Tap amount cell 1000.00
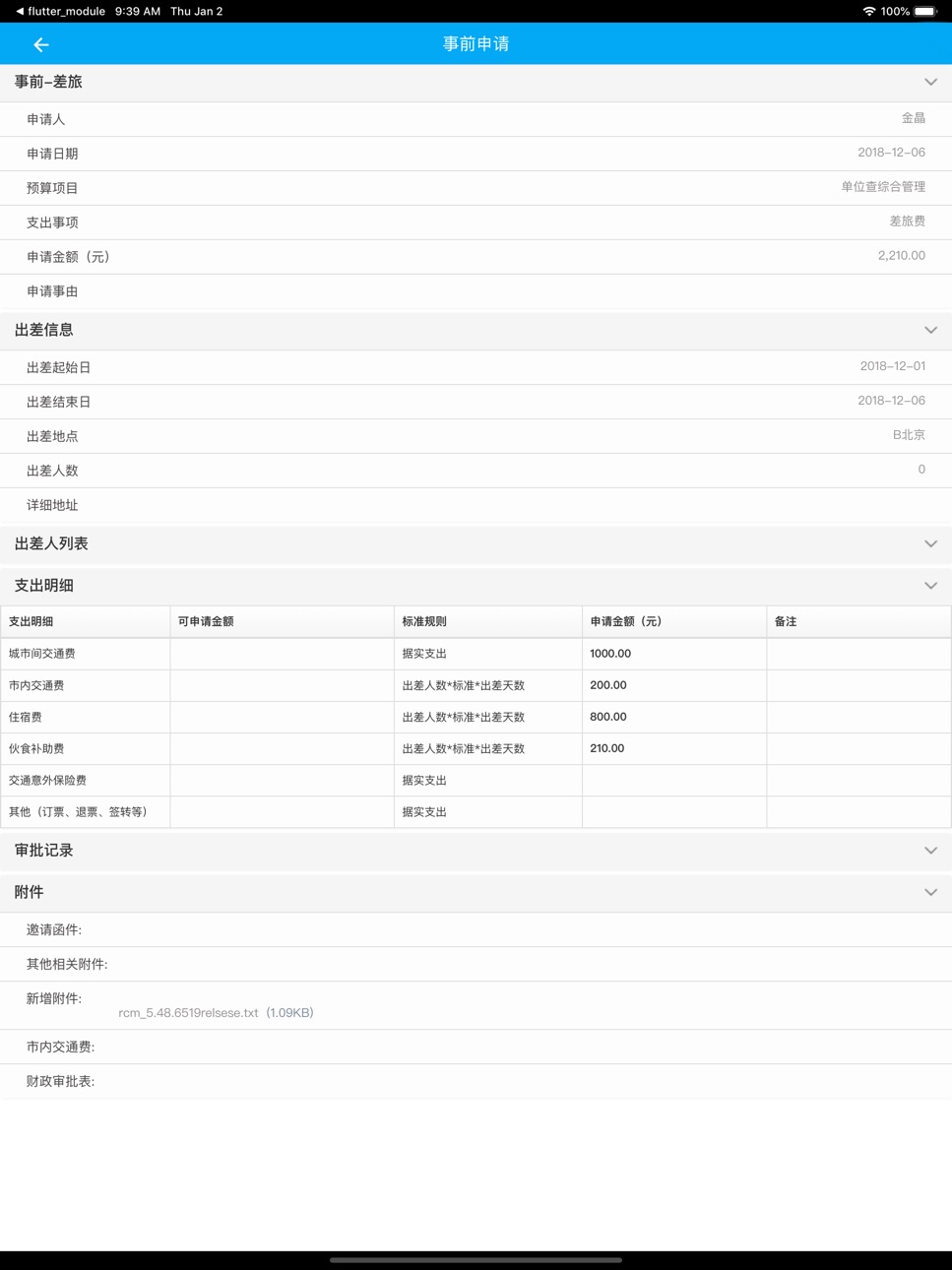 click(674, 654)
